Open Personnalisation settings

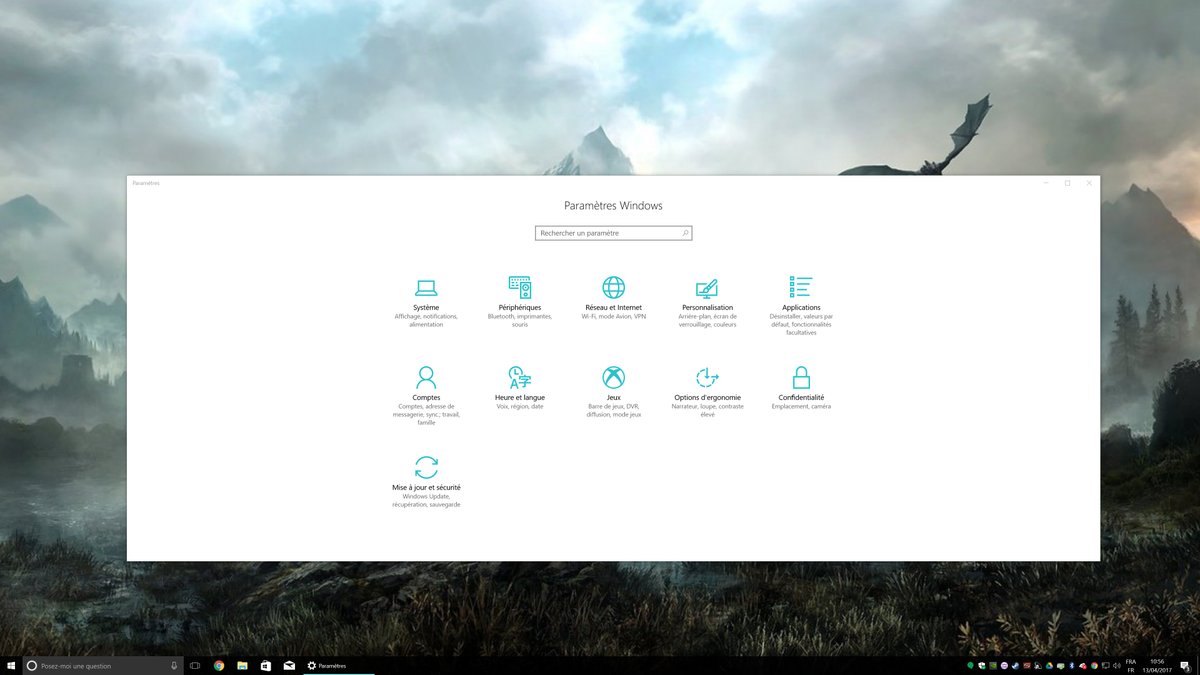[708, 295]
